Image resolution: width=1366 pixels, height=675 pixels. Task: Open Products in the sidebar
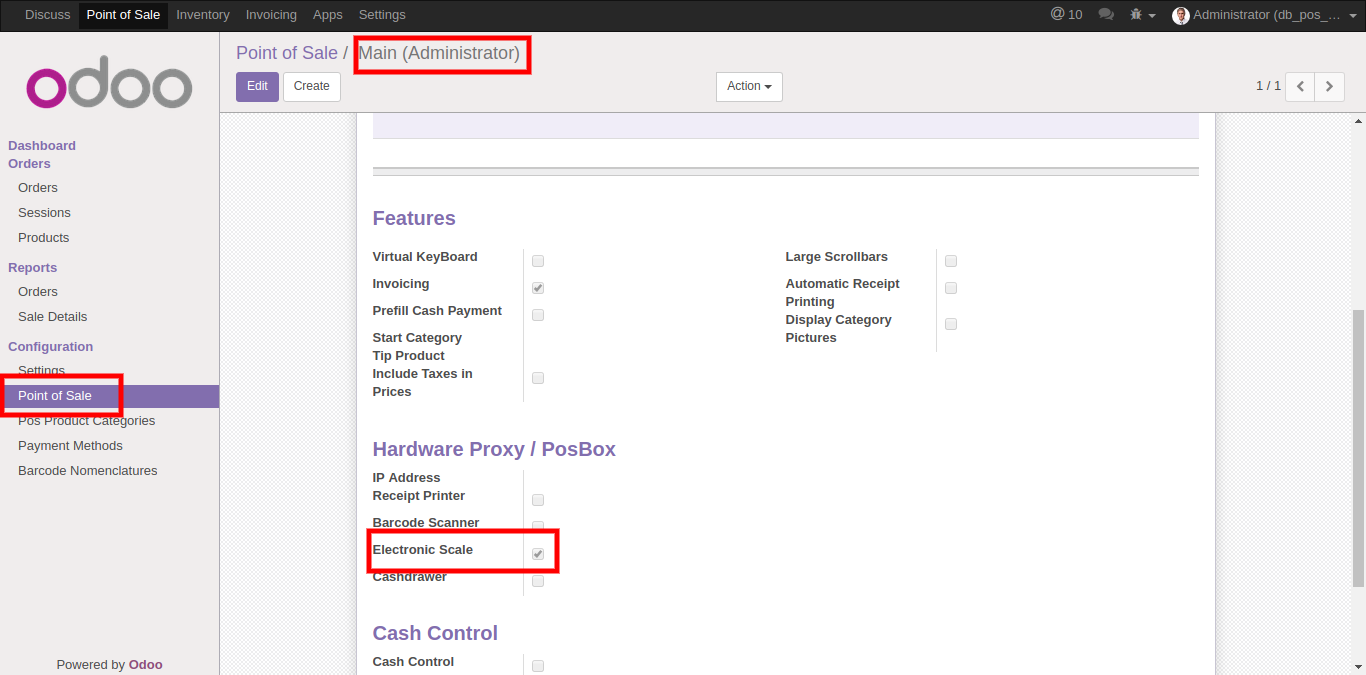tap(44, 238)
